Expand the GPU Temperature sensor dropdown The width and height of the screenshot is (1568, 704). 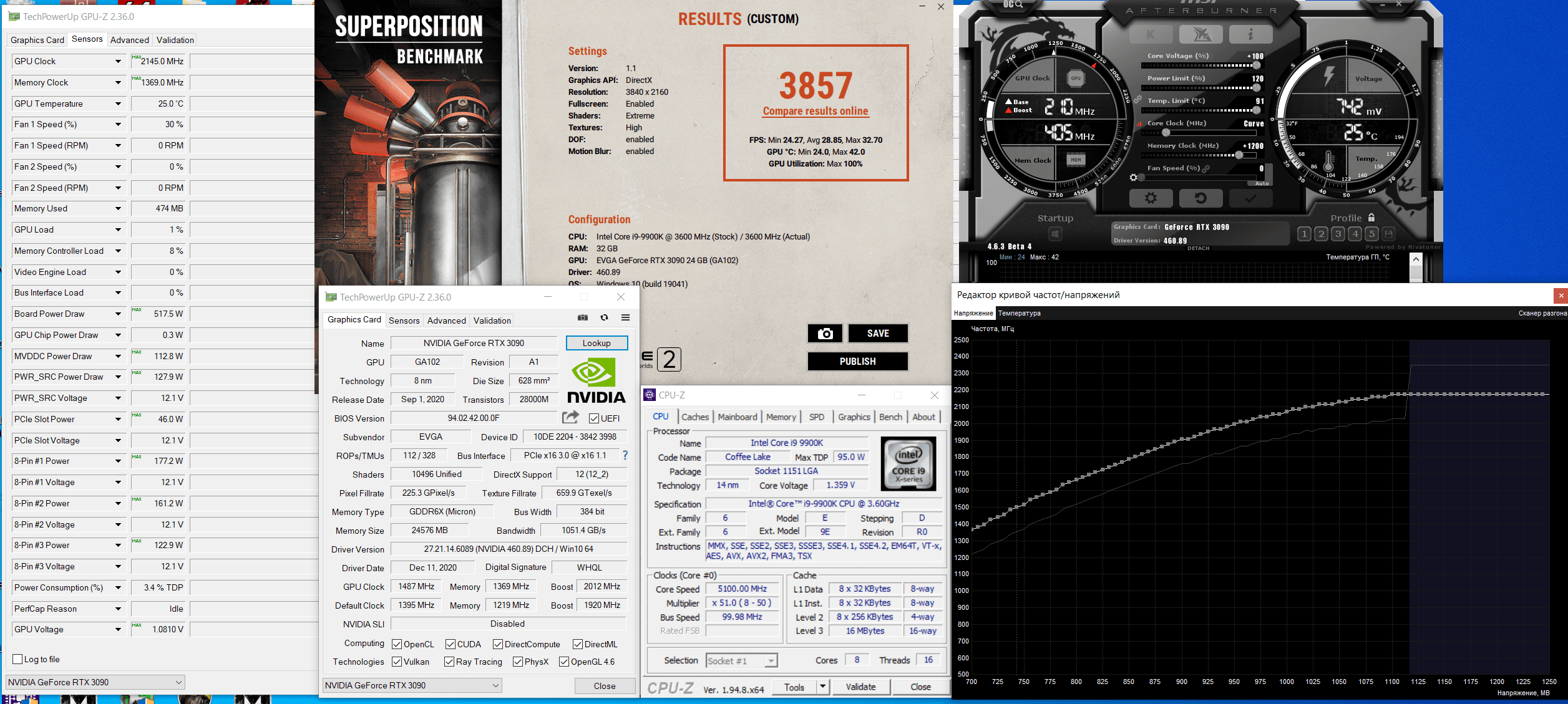[118, 104]
